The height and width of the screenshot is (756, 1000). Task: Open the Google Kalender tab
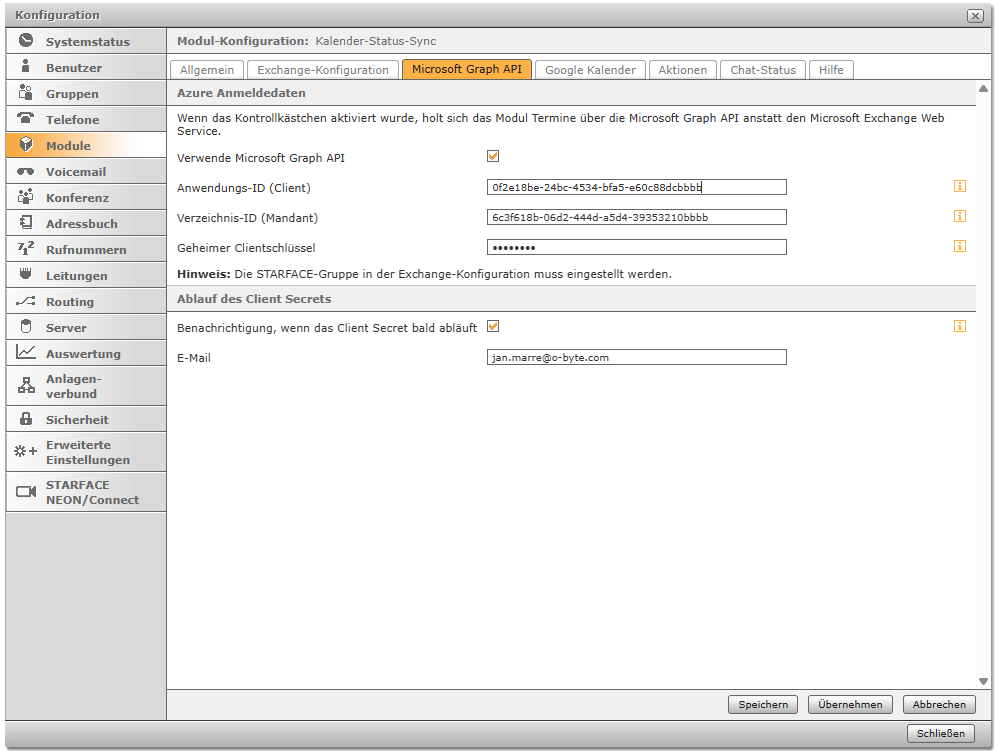click(x=590, y=70)
